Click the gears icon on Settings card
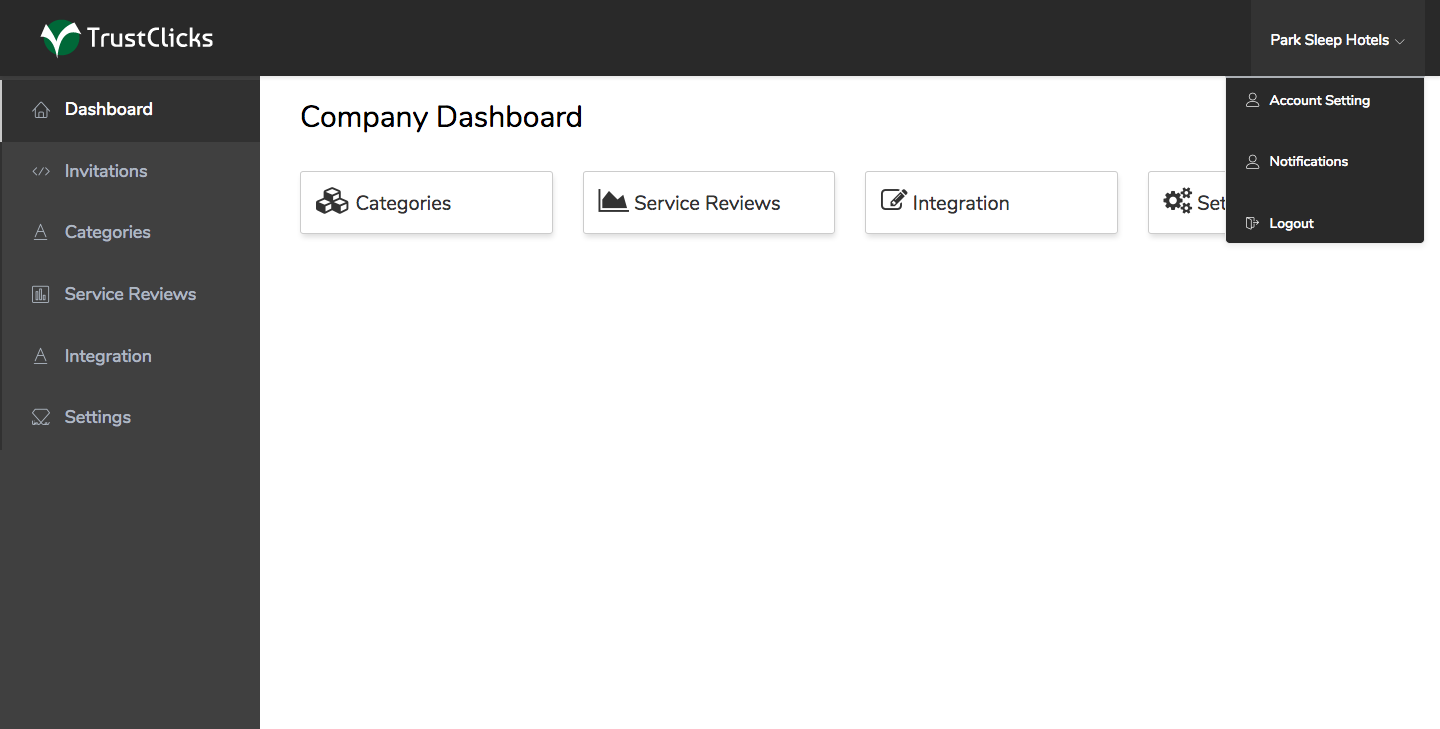Image resolution: width=1440 pixels, height=729 pixels. [x=1177, y=201]
